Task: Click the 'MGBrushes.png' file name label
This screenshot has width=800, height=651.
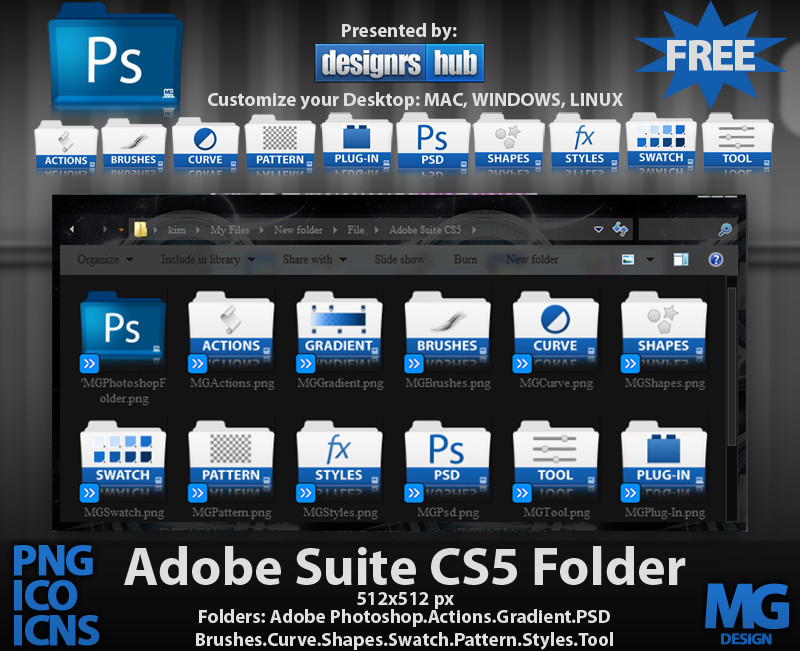Action: (448, 383)
